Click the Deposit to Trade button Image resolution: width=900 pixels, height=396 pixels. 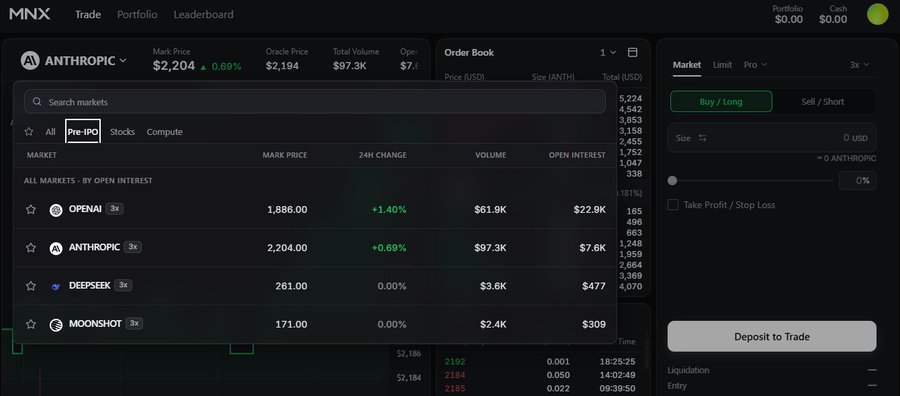click(x=772, y=336)
